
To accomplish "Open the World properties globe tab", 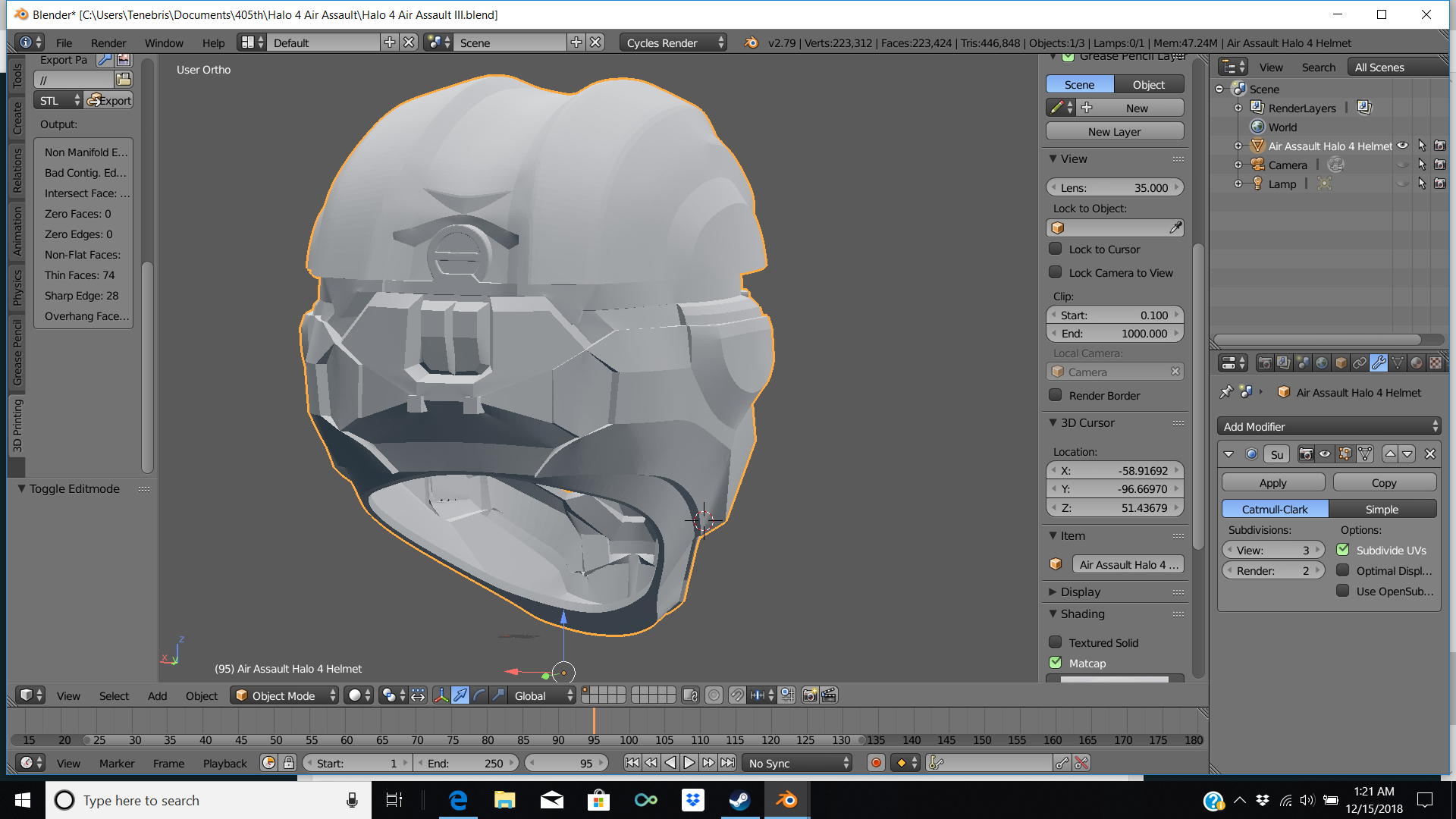I will click(x=1322, y=363).
